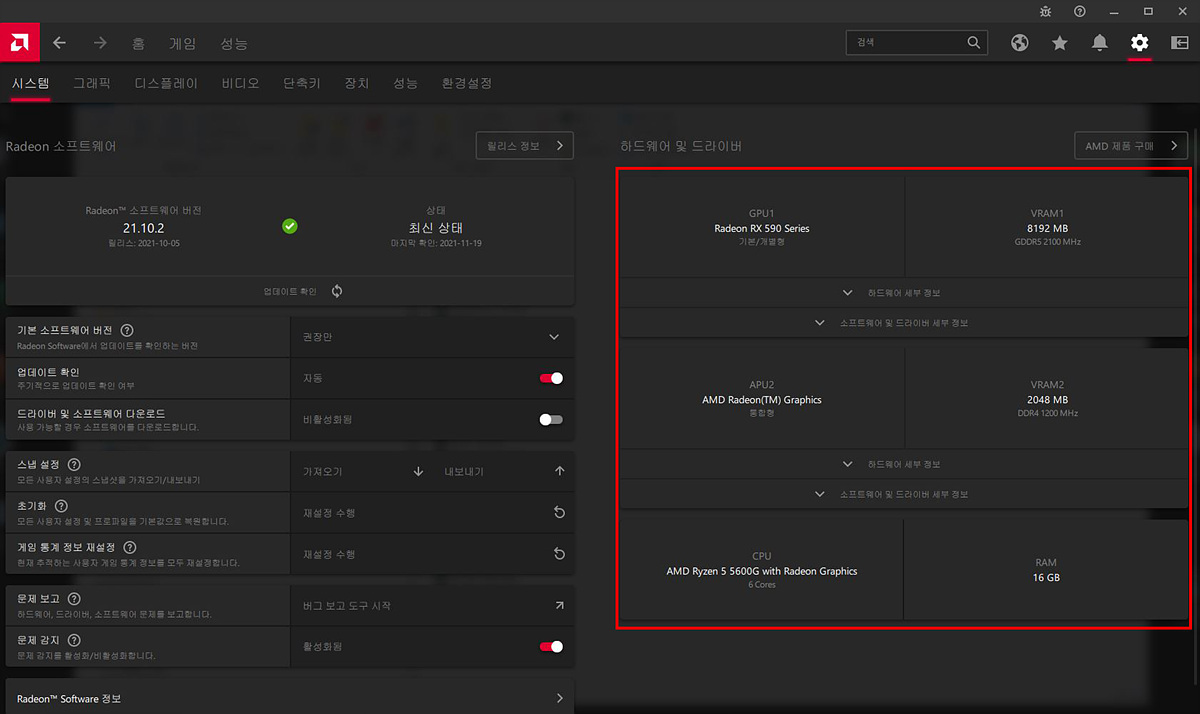Click 16 GB RAM value

(x=1046, y=577)
